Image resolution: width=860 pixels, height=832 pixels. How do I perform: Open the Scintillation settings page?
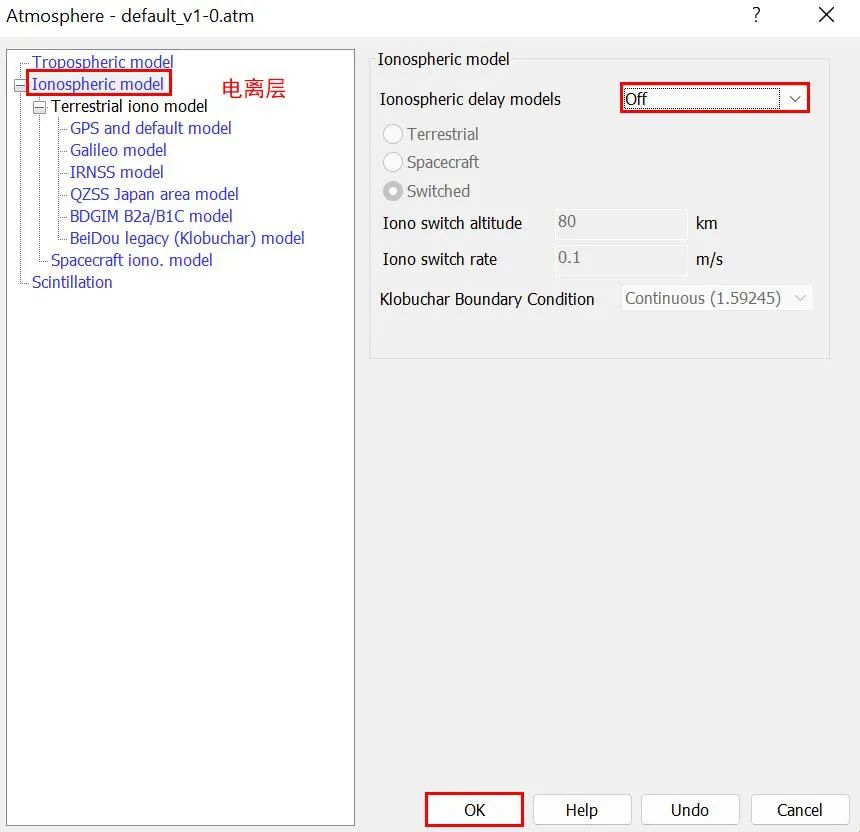(x=72, y=282)
